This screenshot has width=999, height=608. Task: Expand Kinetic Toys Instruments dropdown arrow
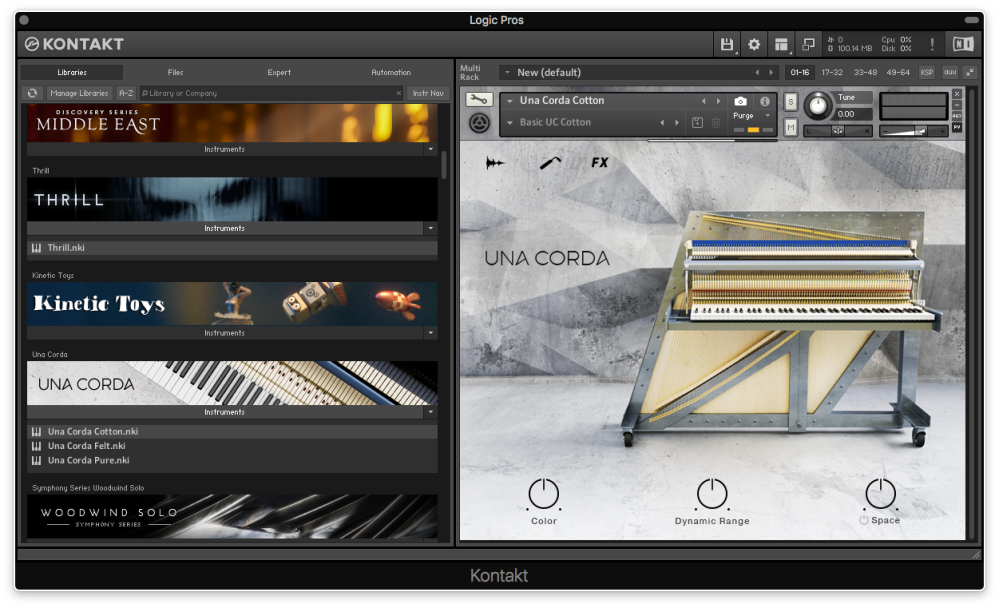(430, 333)
